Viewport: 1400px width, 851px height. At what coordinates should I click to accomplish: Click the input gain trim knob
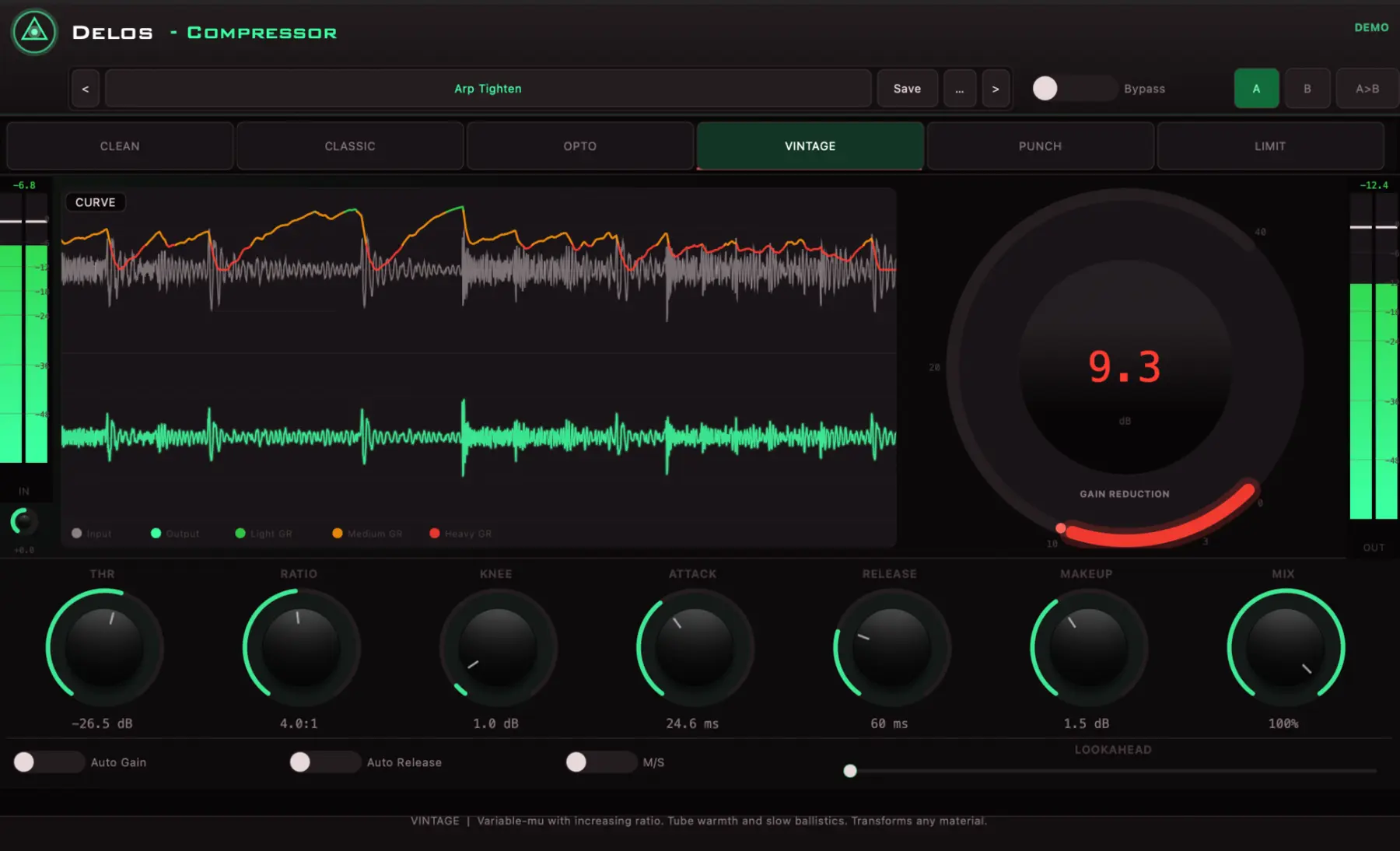[23, 521]
